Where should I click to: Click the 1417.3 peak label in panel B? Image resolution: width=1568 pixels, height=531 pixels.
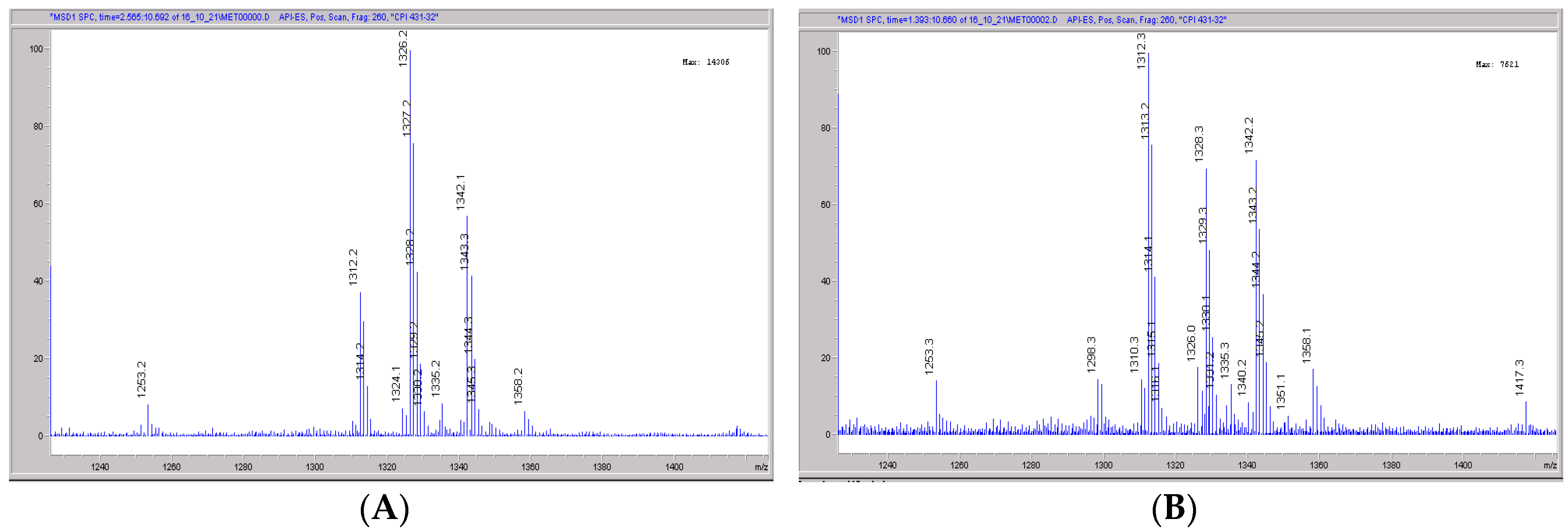pos(1519,378)
